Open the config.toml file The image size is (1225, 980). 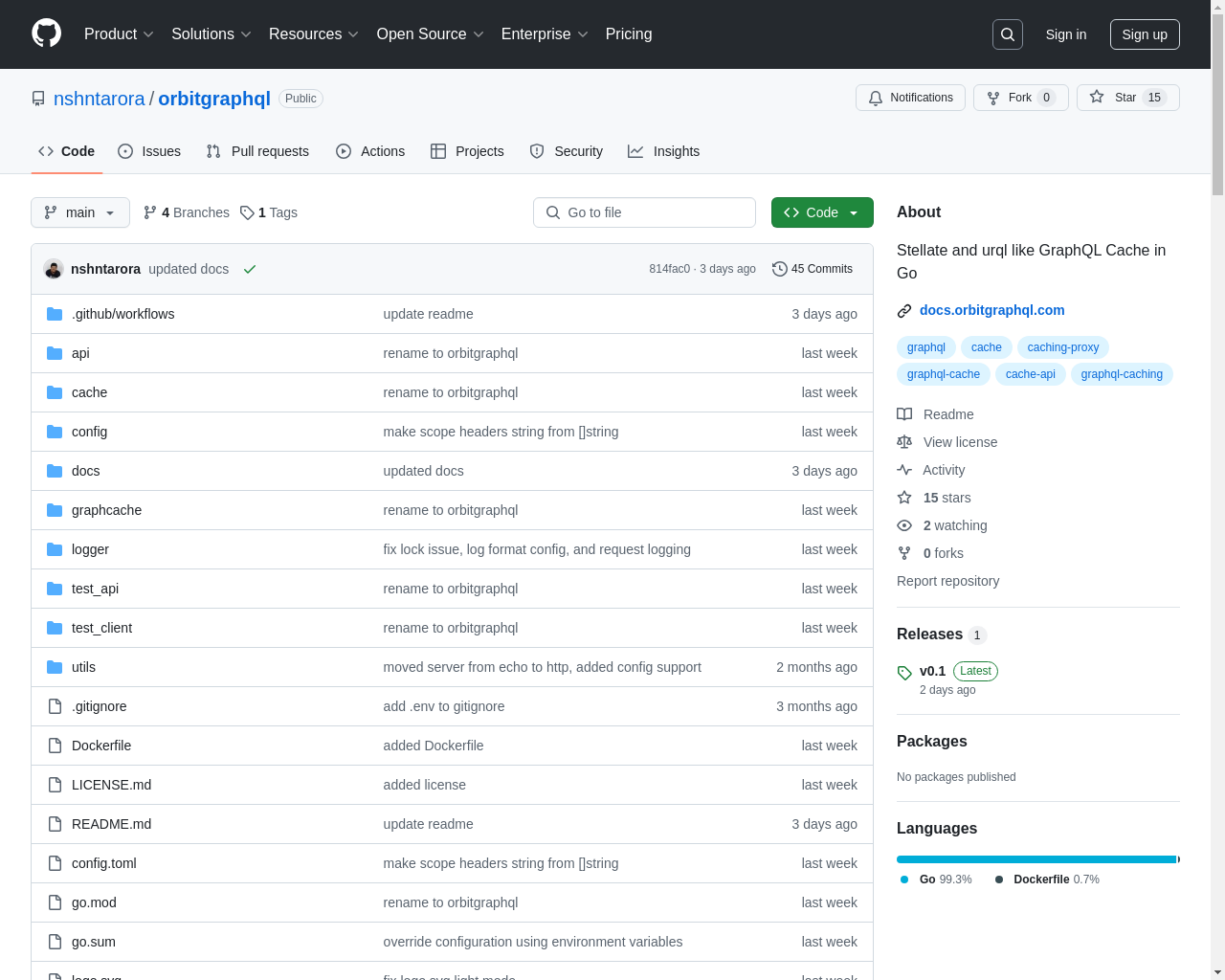[104, 863]
